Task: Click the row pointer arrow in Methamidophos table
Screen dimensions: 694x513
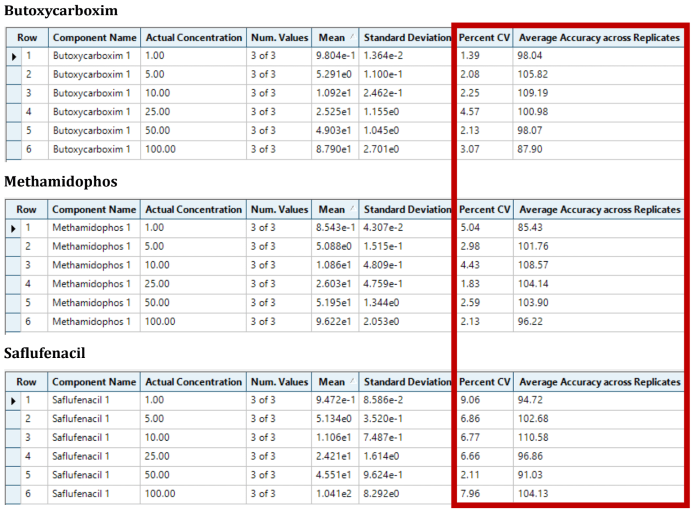Action: click(x=14, y=229)
